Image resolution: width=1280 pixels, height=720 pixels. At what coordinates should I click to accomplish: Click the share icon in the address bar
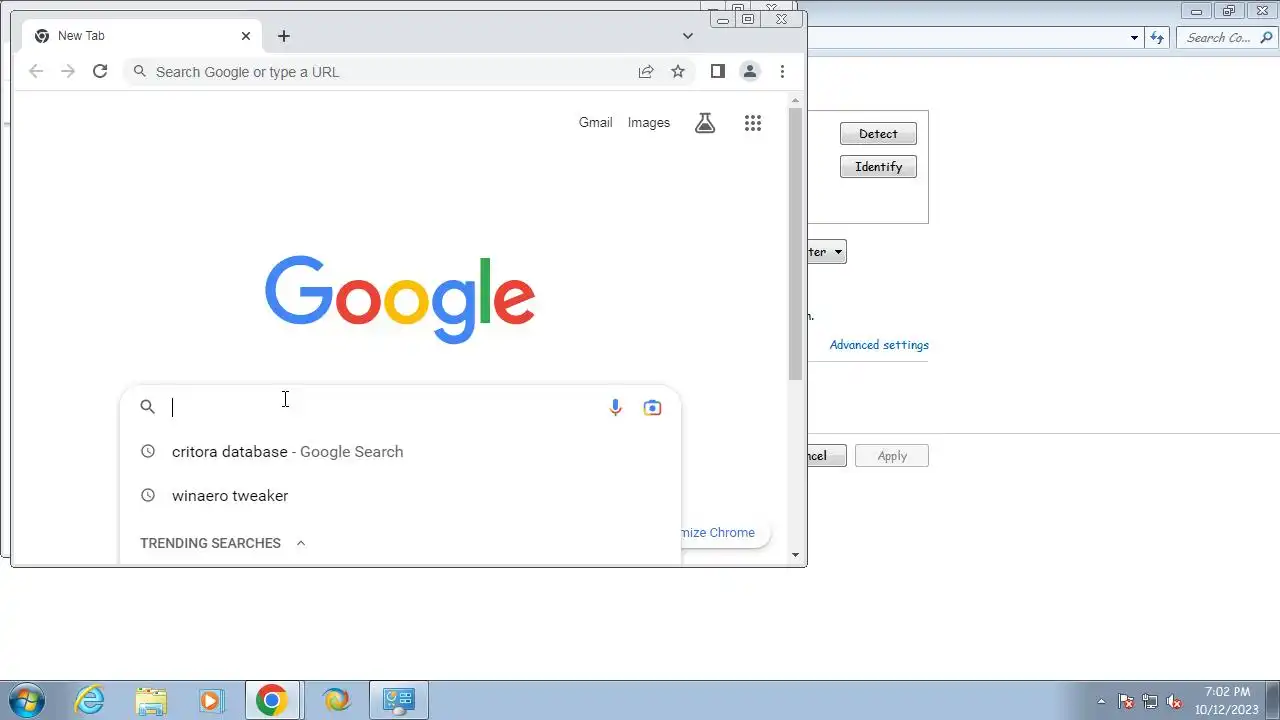646,71
